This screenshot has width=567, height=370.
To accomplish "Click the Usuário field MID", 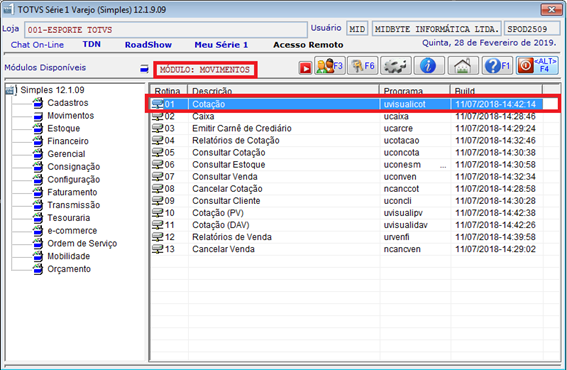I will [357, 29].
